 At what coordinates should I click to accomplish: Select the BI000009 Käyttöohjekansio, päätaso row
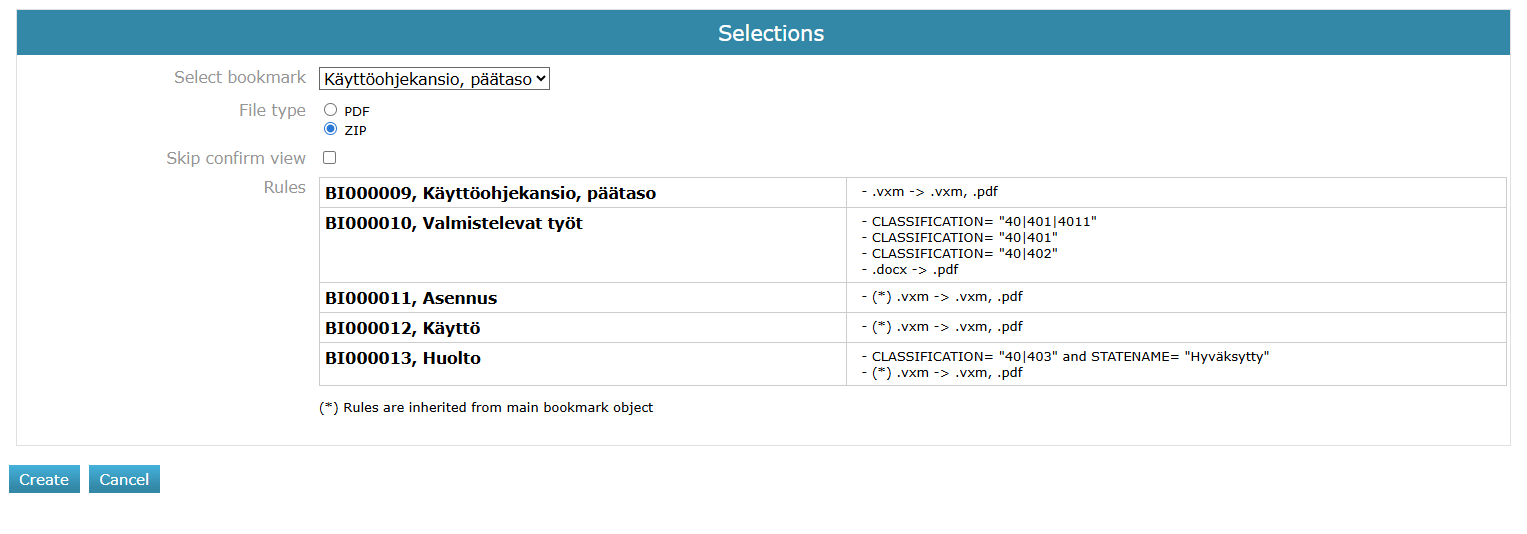click(x=490, y=193)
